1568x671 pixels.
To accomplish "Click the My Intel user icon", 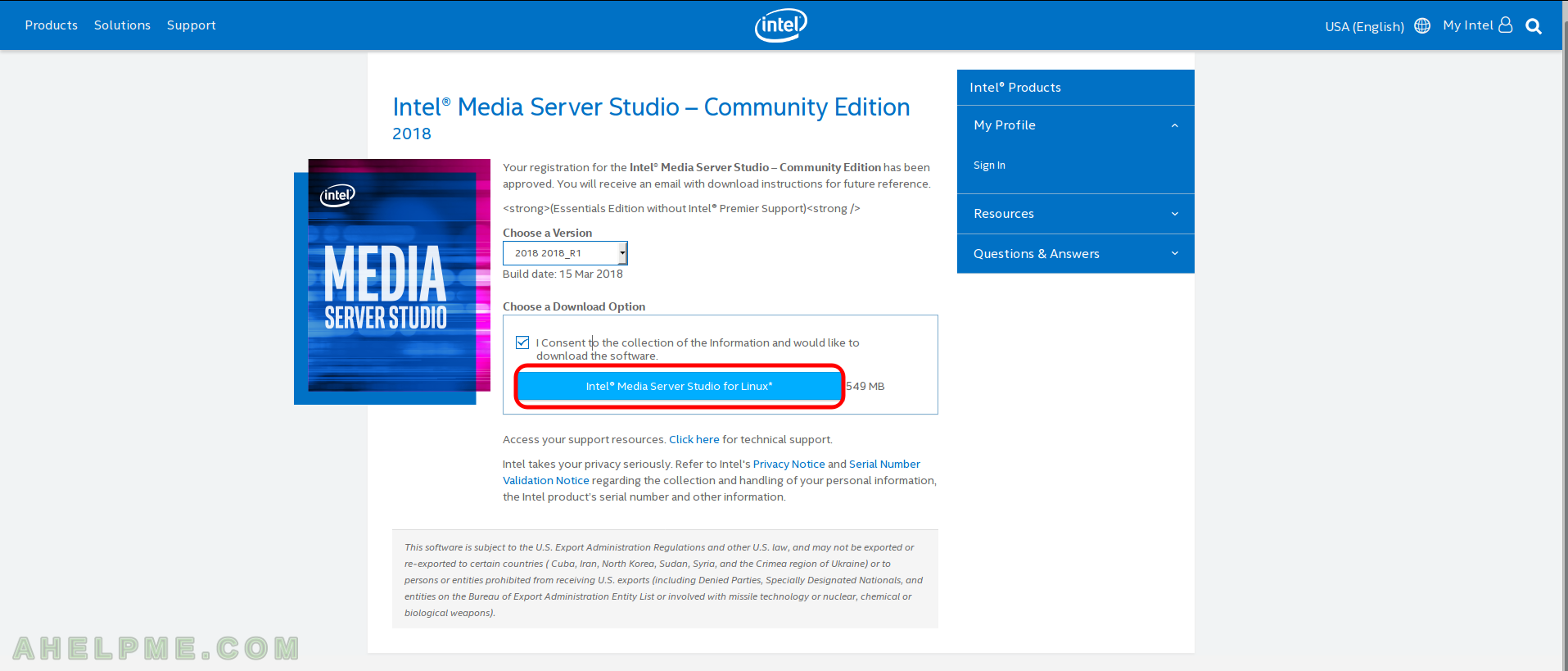I will tap(1505, 25).
